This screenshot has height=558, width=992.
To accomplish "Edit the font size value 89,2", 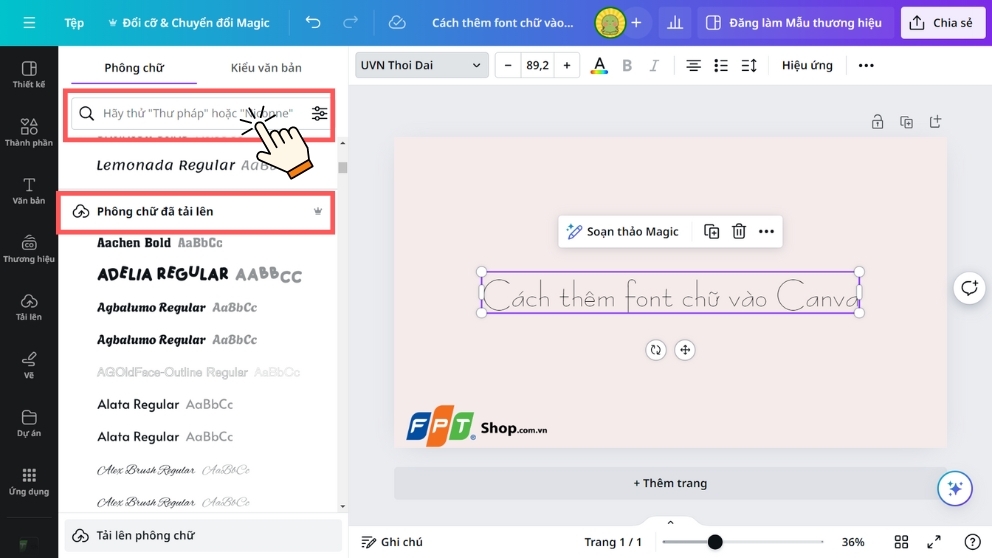I will click(537, 65).
